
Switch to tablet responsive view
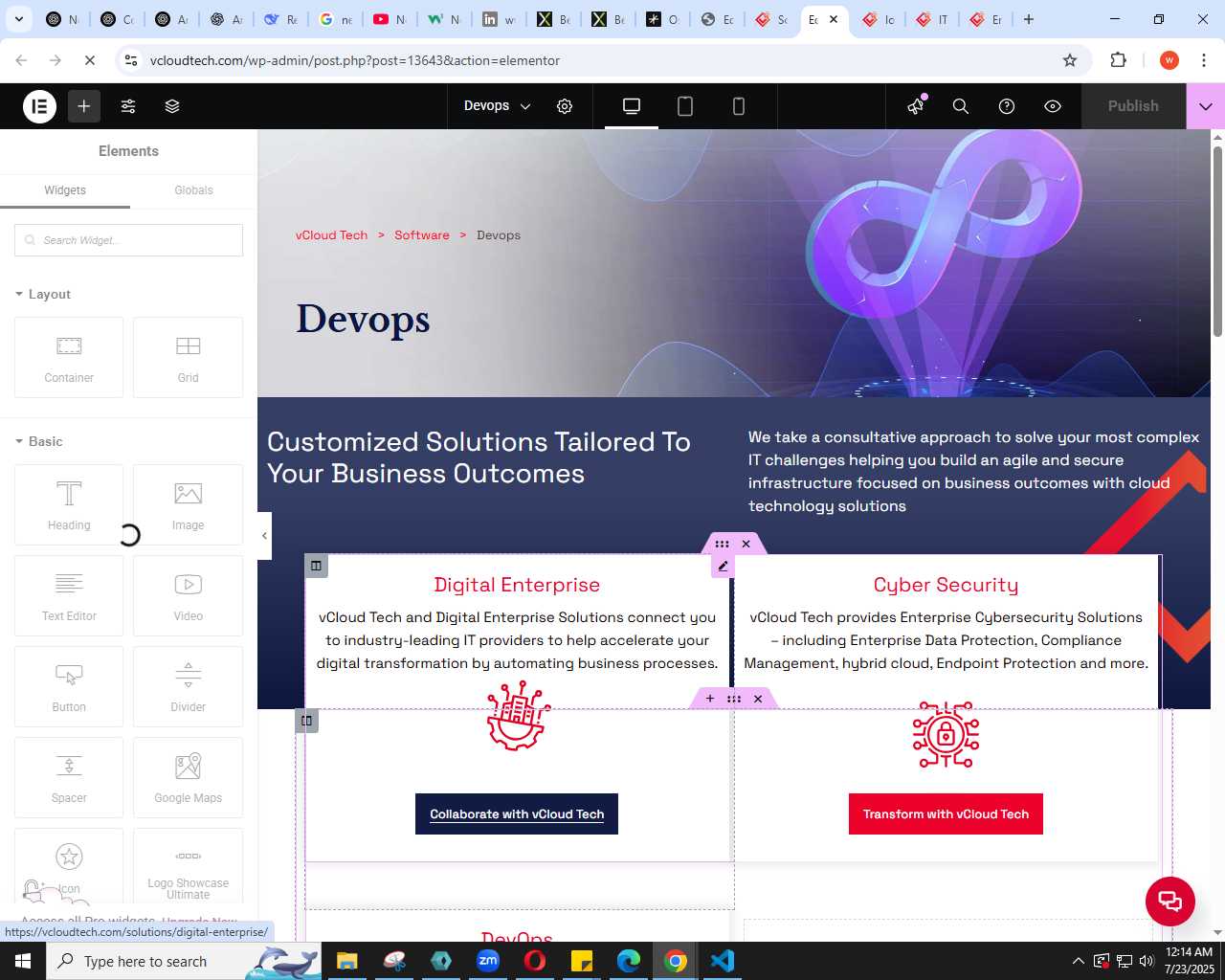coord(685,106)
